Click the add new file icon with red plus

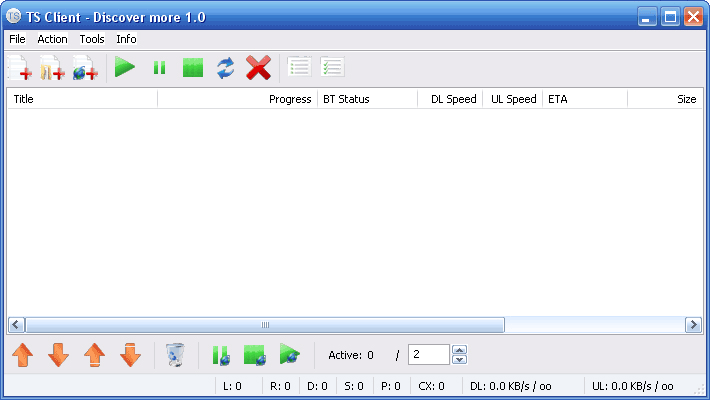20,68
